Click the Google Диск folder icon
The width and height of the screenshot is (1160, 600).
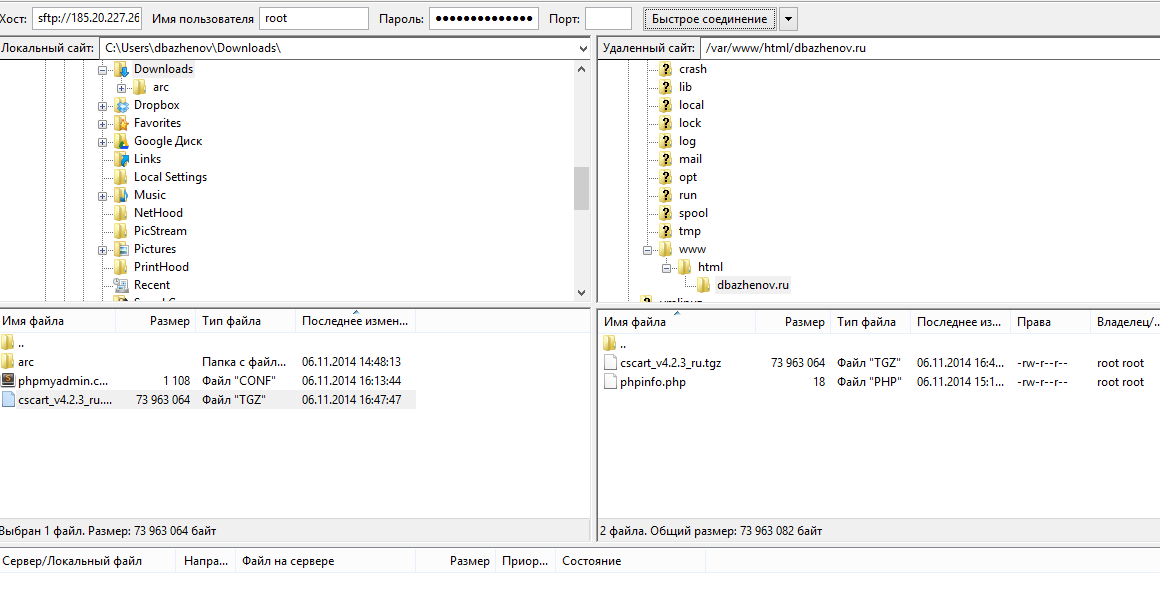click(122, 141)
